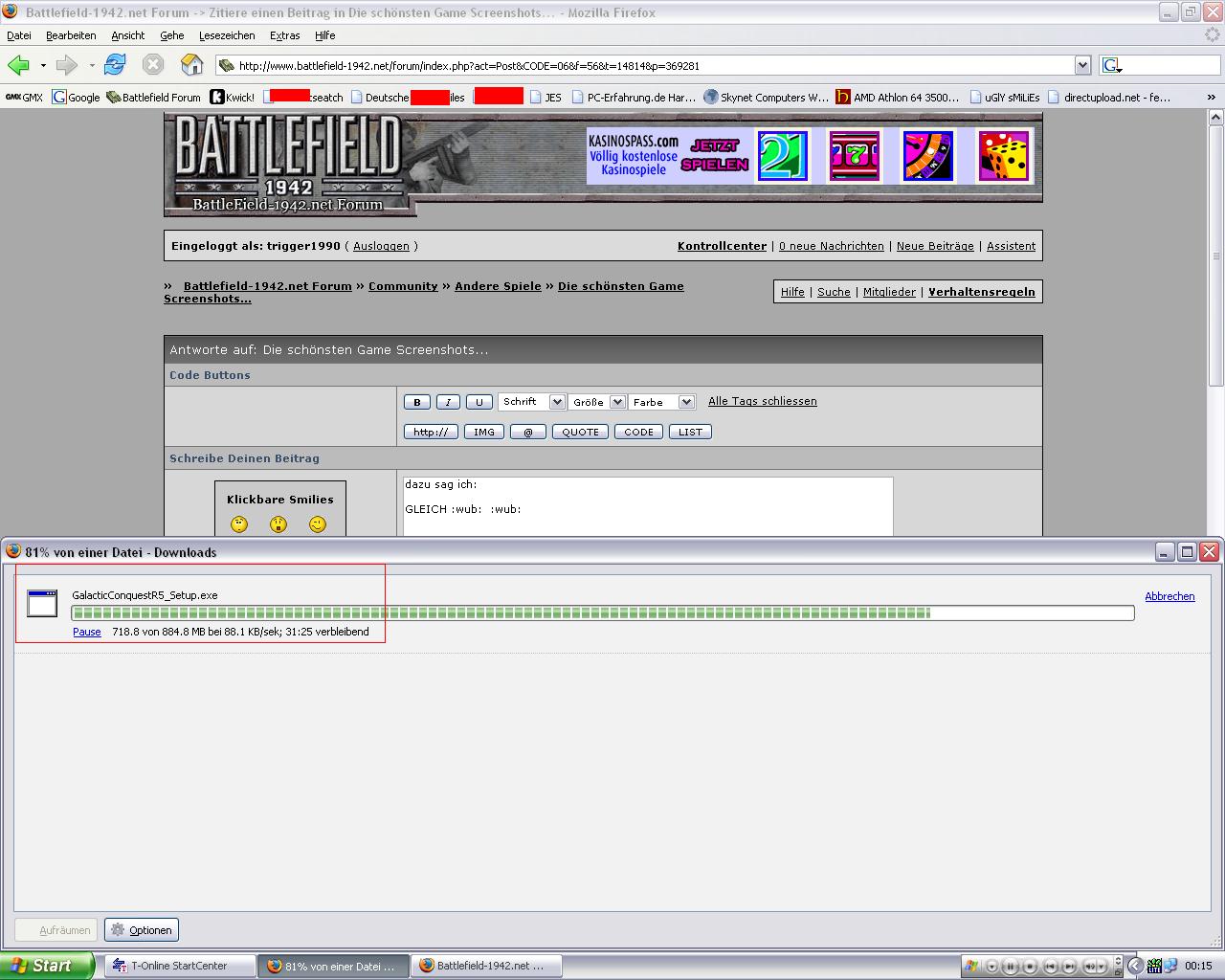Insert the surprised smiley emoticon
Viewport: 1225px width, 980px height.
(278, 524)
